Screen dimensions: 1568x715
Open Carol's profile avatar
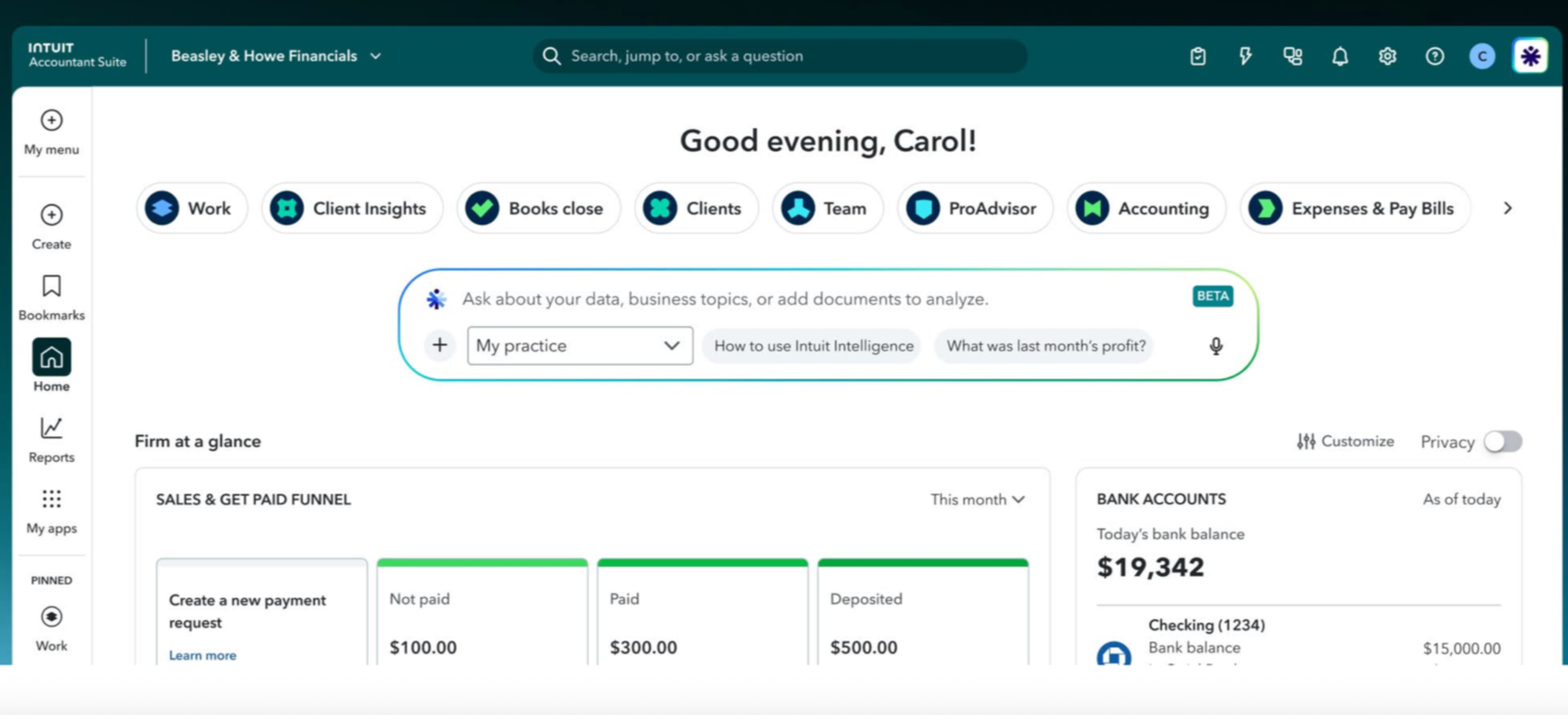[1482, 56]
